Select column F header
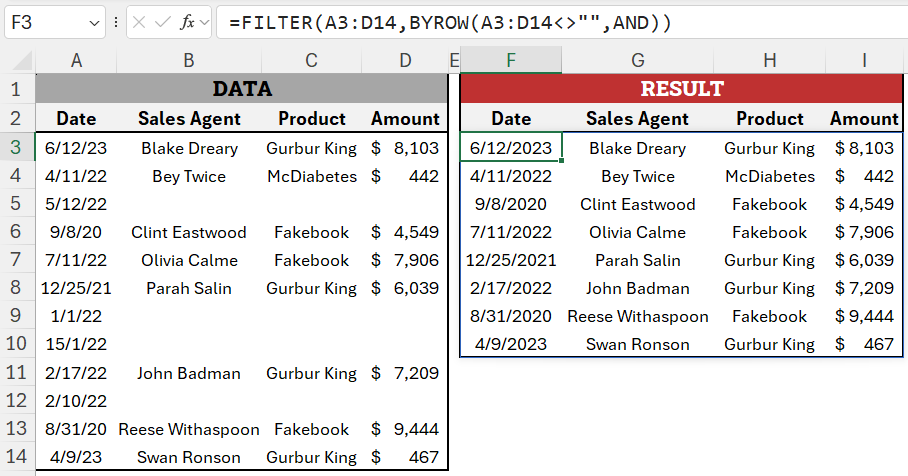908x476 pixels. (511, 60)
